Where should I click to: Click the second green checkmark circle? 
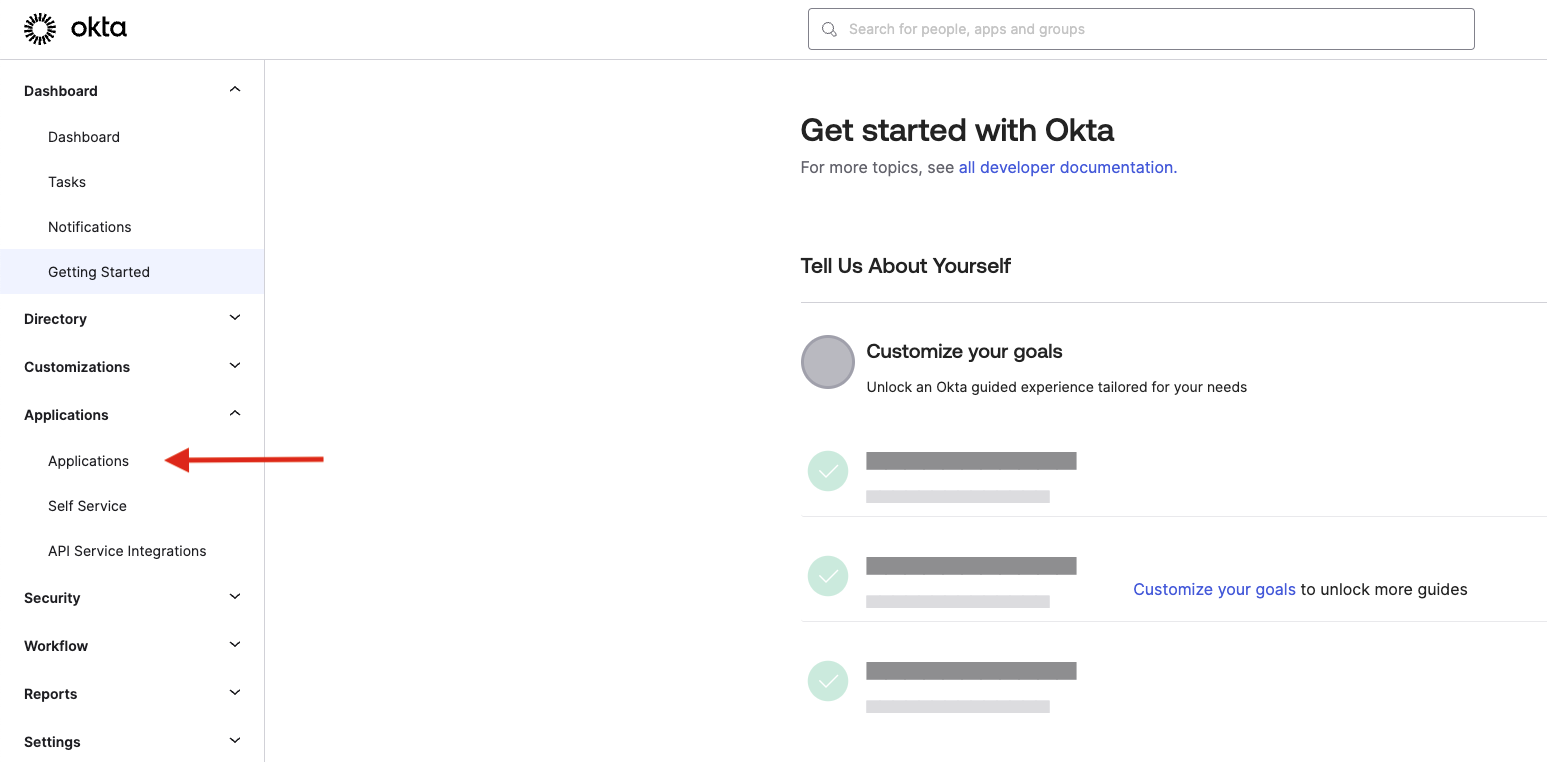tap(828, 576)
